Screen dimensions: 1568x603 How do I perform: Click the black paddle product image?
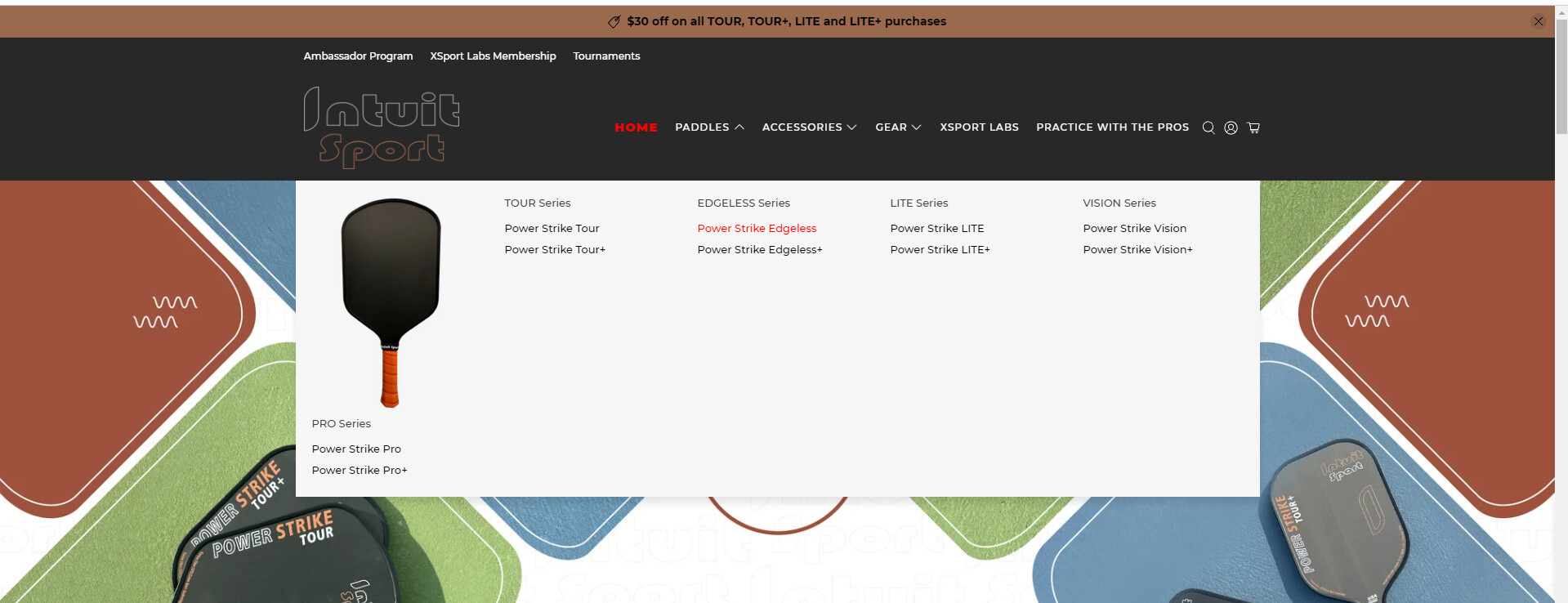(391, 302)
